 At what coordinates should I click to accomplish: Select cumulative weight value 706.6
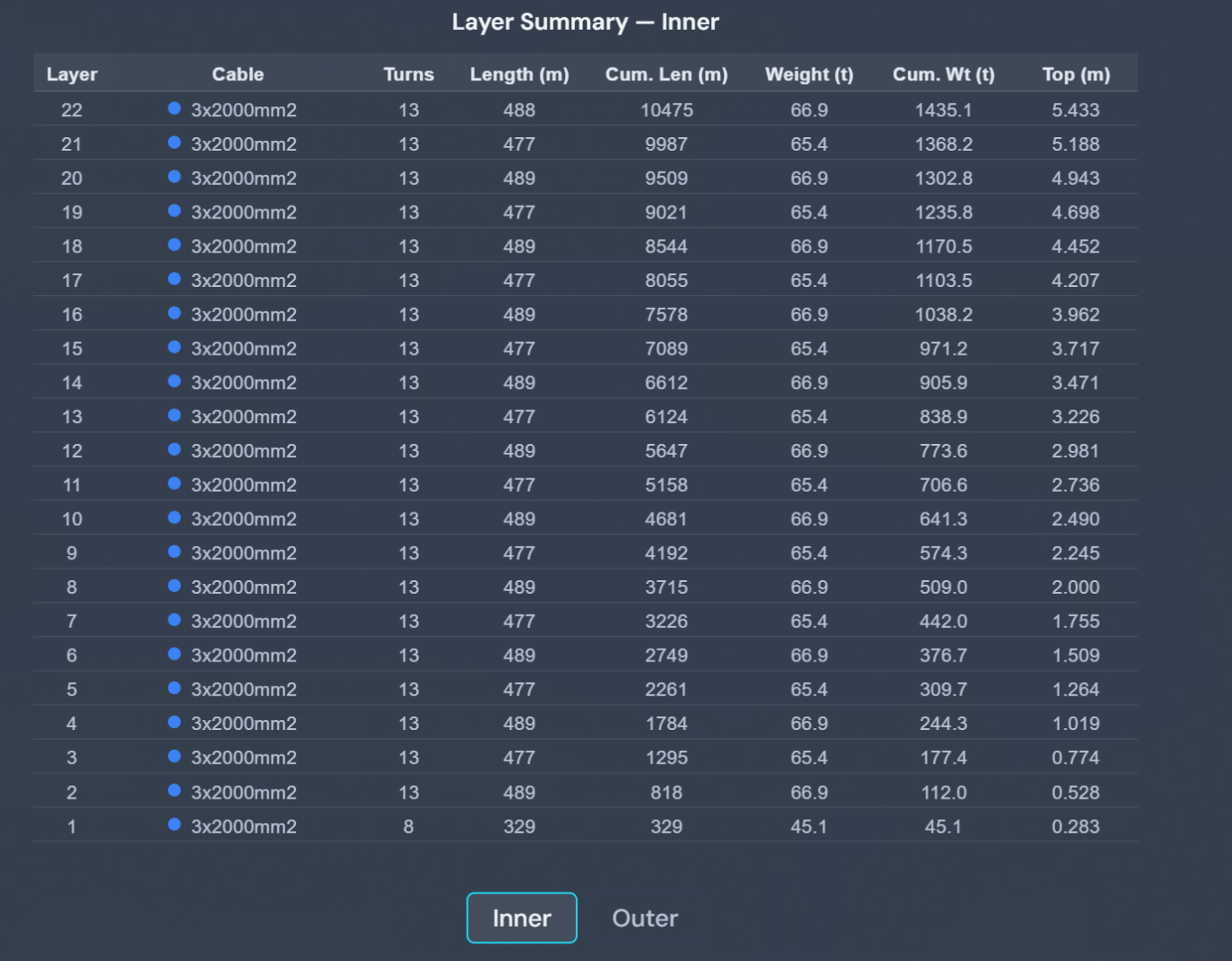pyautogui.click(x=943, y=485)
